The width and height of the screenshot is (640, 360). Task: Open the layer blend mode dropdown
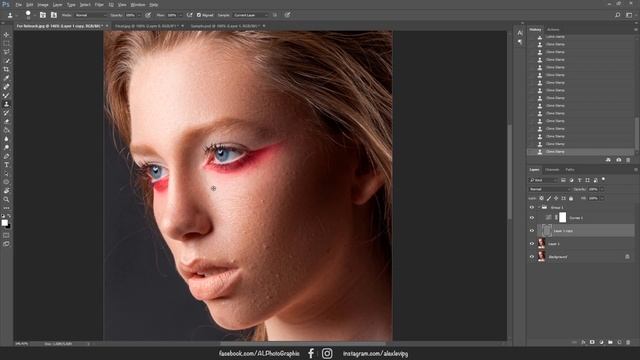(x=549, y=189)
